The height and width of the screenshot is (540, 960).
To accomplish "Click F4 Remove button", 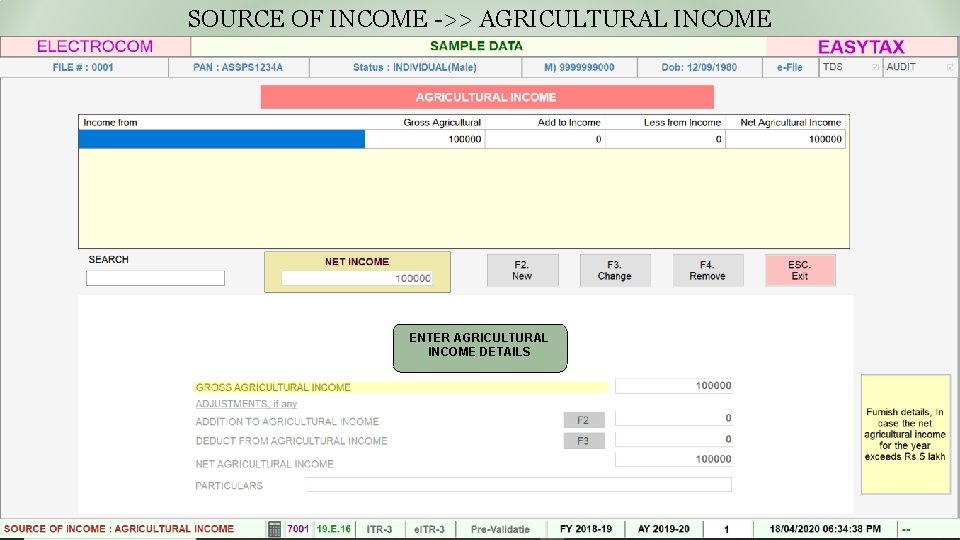I will pyautogui.click(x=708, y=271).
